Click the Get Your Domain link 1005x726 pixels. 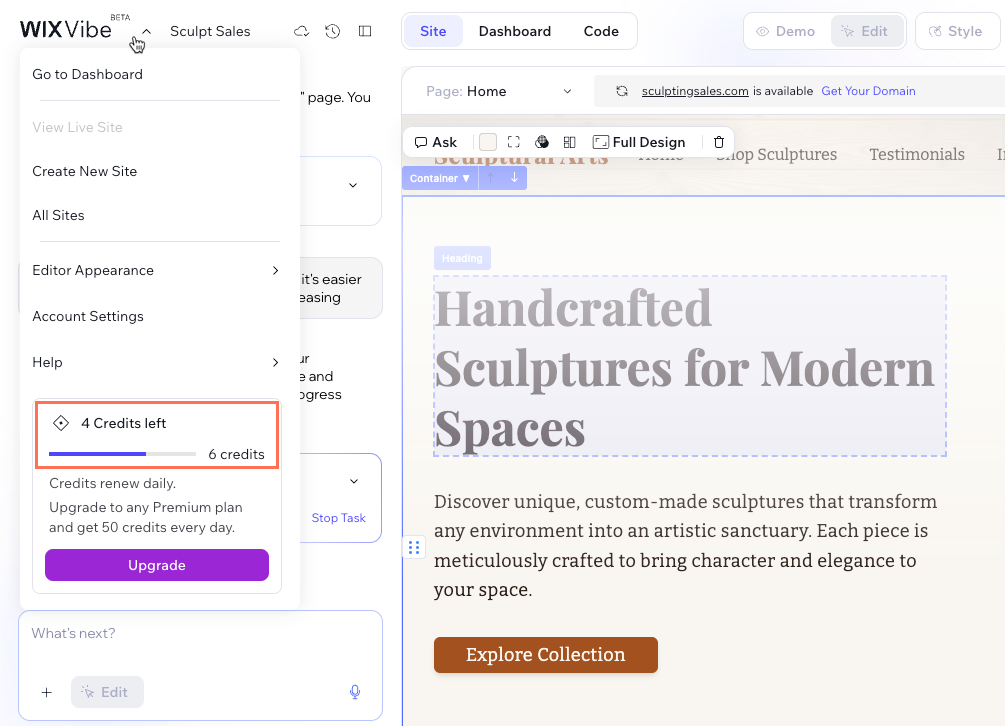[868, 91]
